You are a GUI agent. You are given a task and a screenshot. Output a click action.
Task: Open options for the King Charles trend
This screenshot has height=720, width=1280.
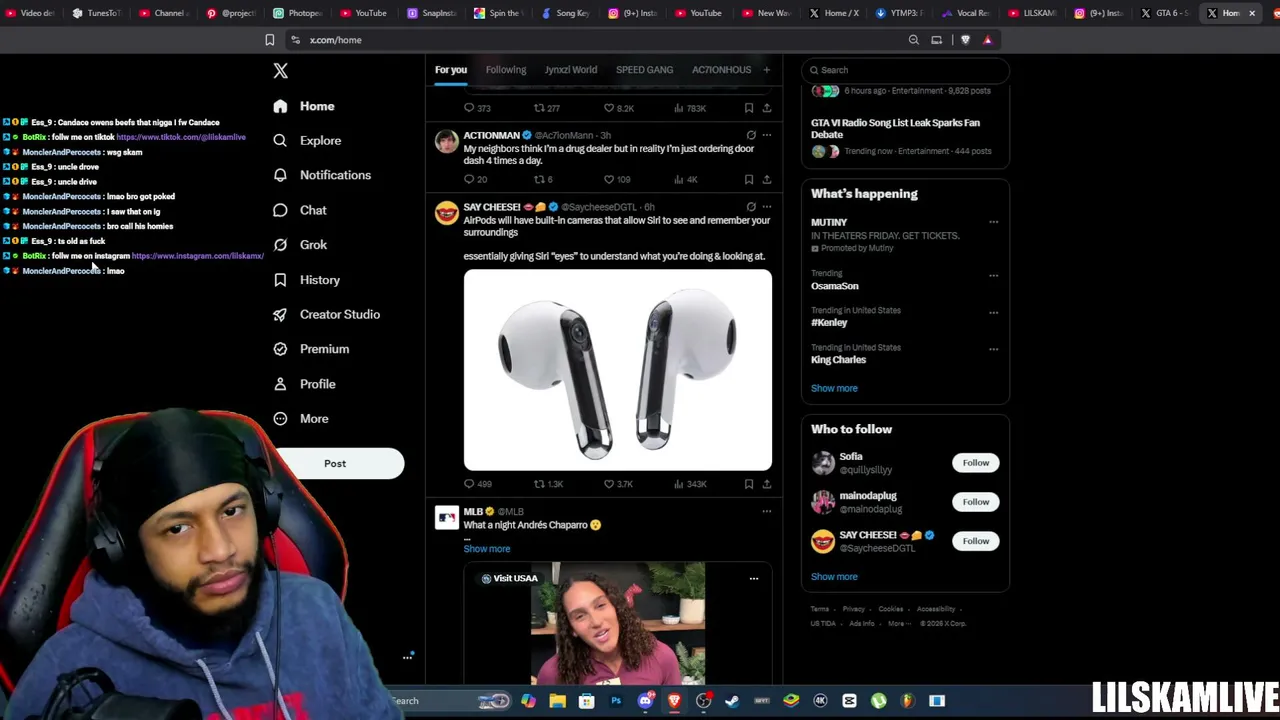pyautogui.click(x=993, y=349)
